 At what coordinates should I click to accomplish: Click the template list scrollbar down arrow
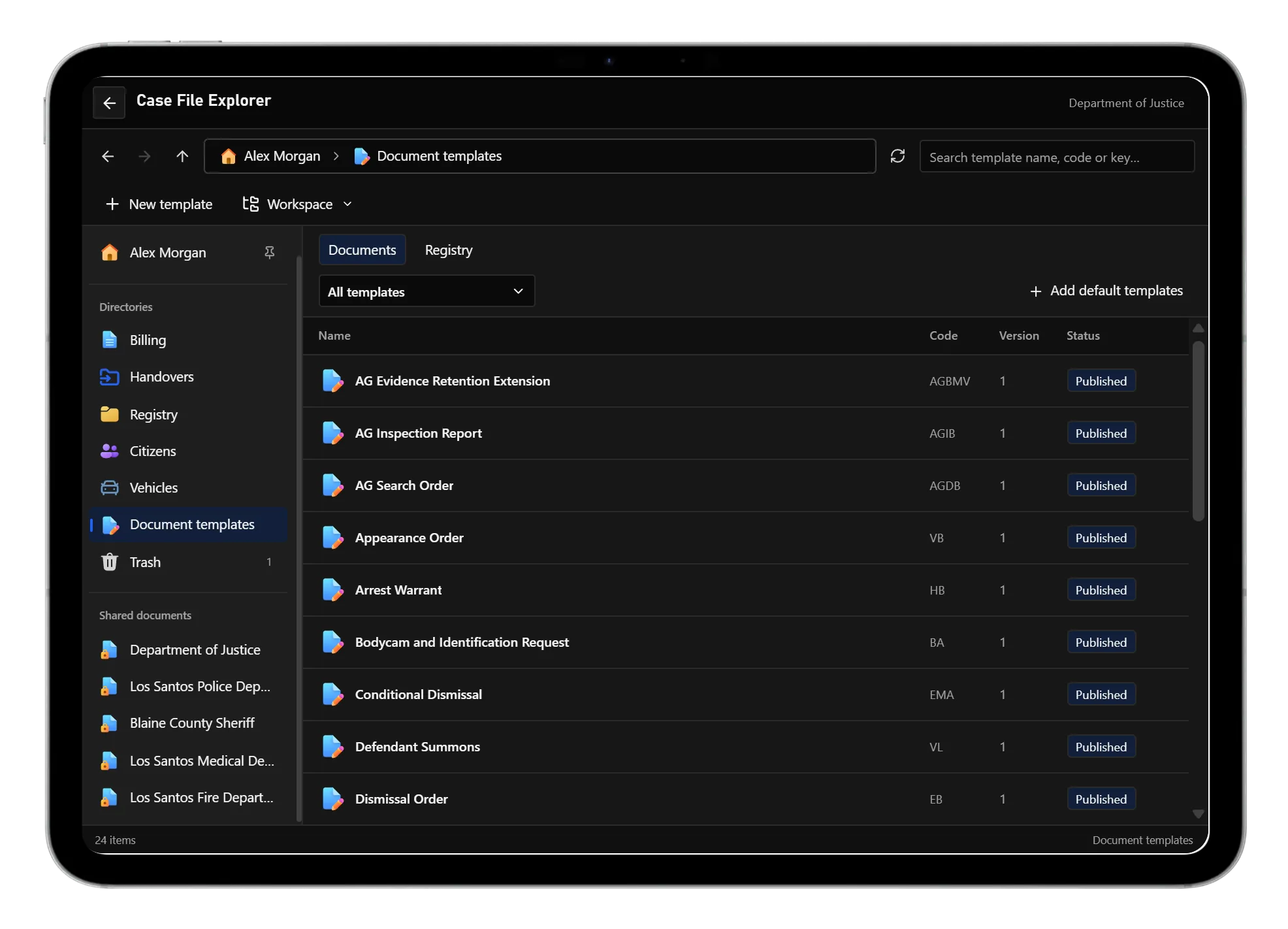coord(1198,813)
